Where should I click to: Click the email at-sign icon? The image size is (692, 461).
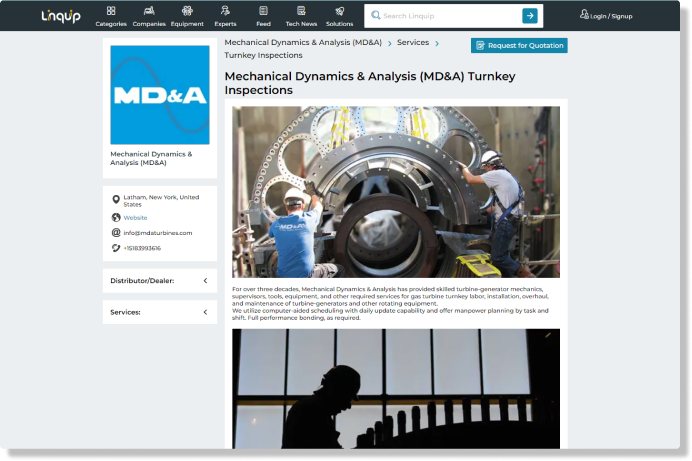(x=116, y=232)
